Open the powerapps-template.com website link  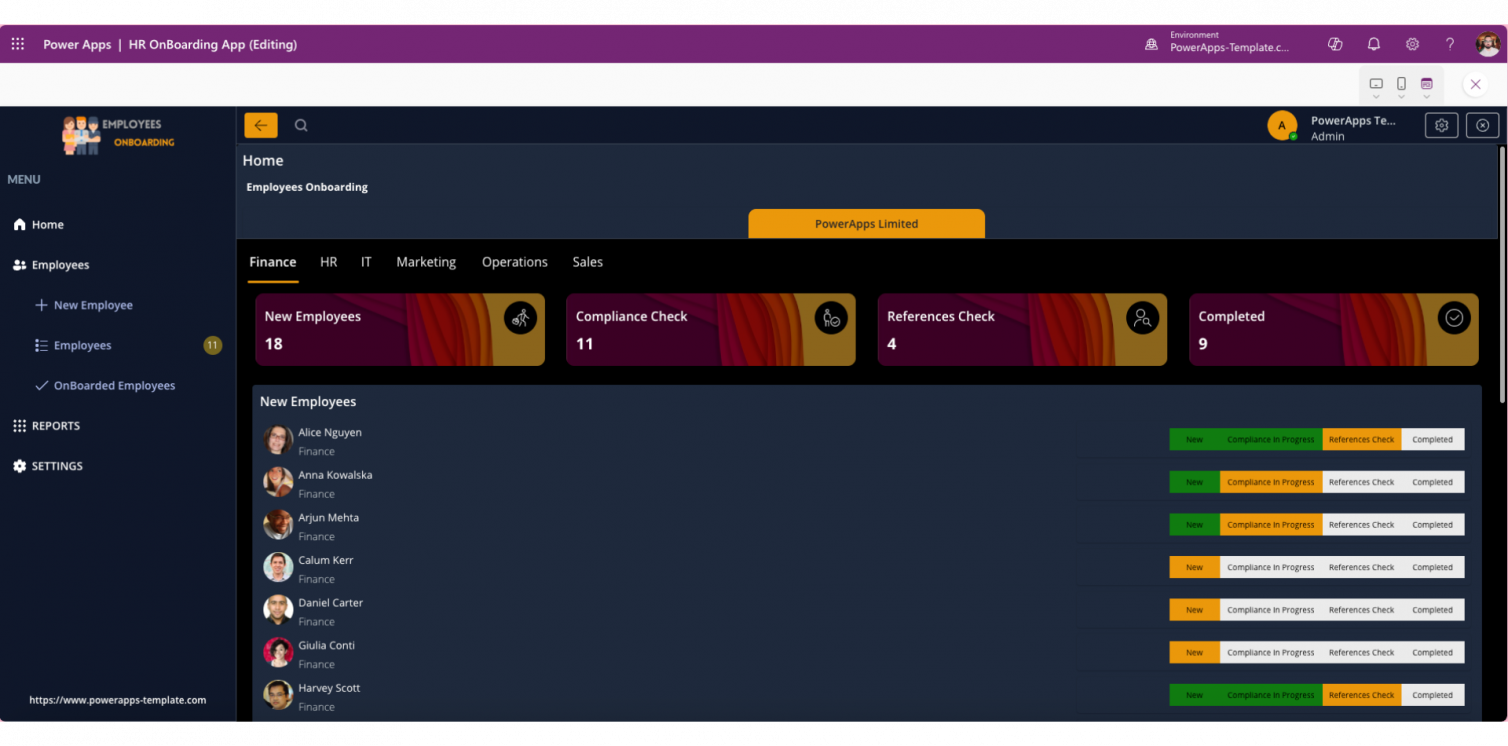(x=118, y=700)
